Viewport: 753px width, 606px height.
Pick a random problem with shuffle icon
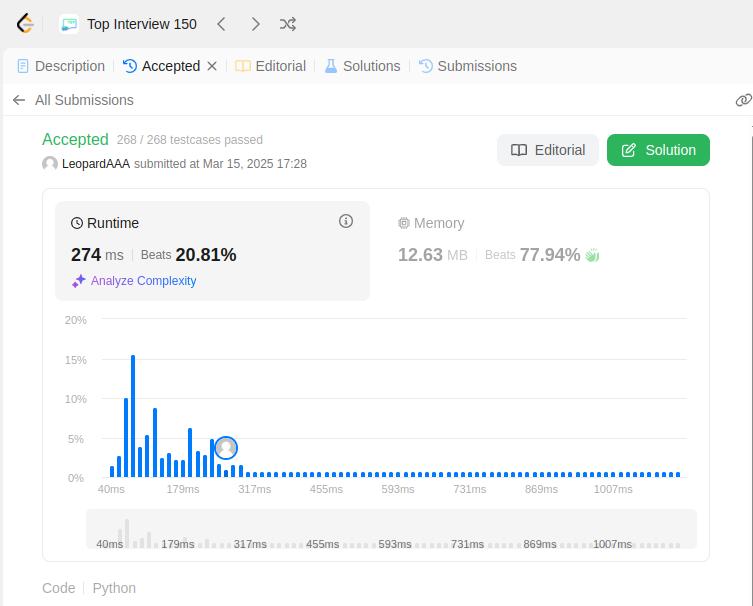coord(288,24)
